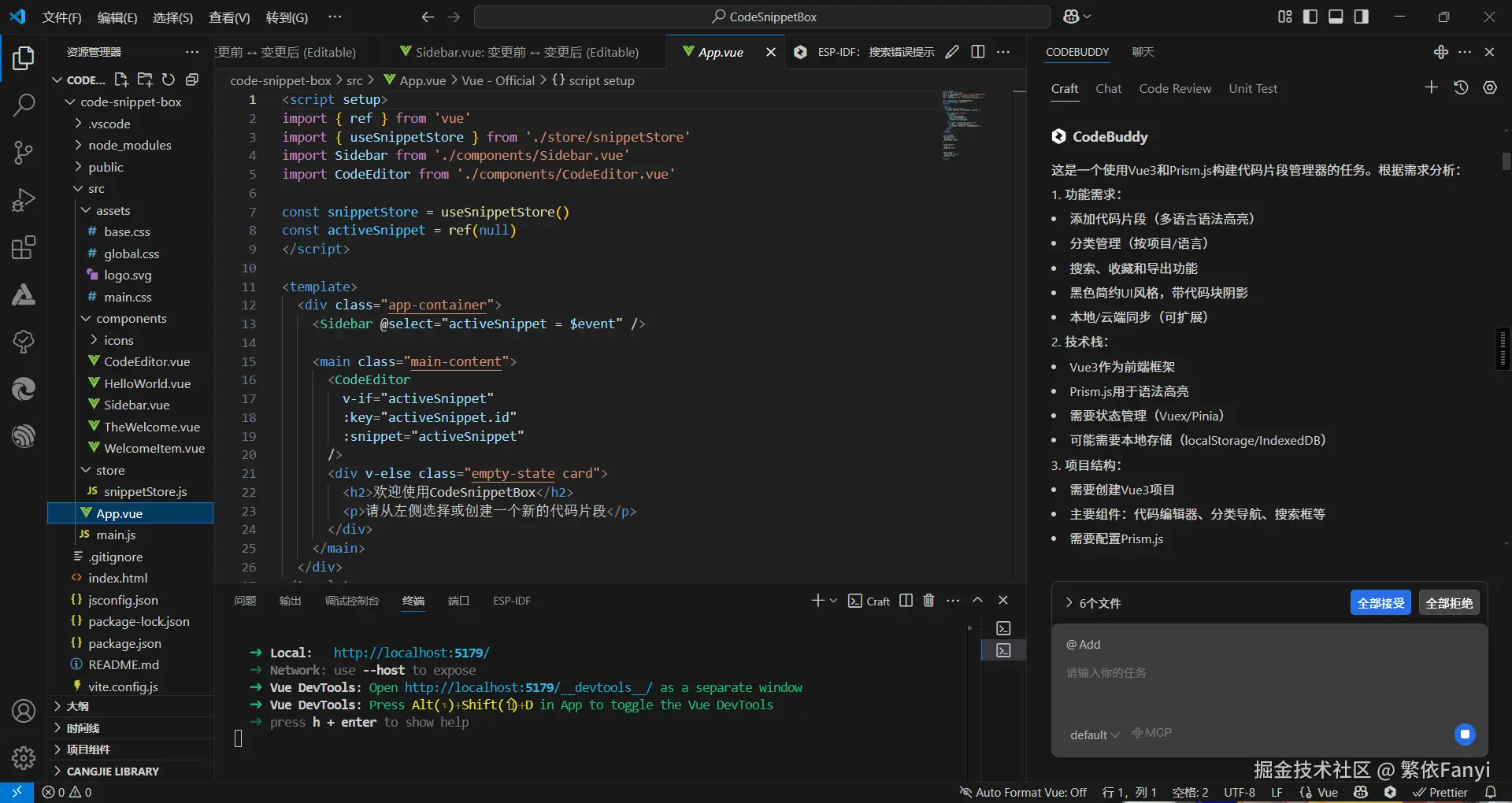The height and width of the screenshot is (803, 1512).
Task: Click the pencil edit icon in editor toolbar
Action: pyautogui.click(x=952, y=52)
